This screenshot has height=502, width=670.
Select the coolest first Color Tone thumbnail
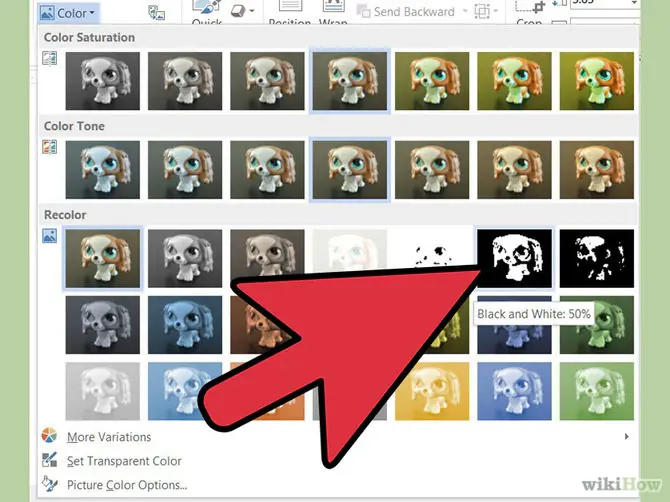click(103, 170)
